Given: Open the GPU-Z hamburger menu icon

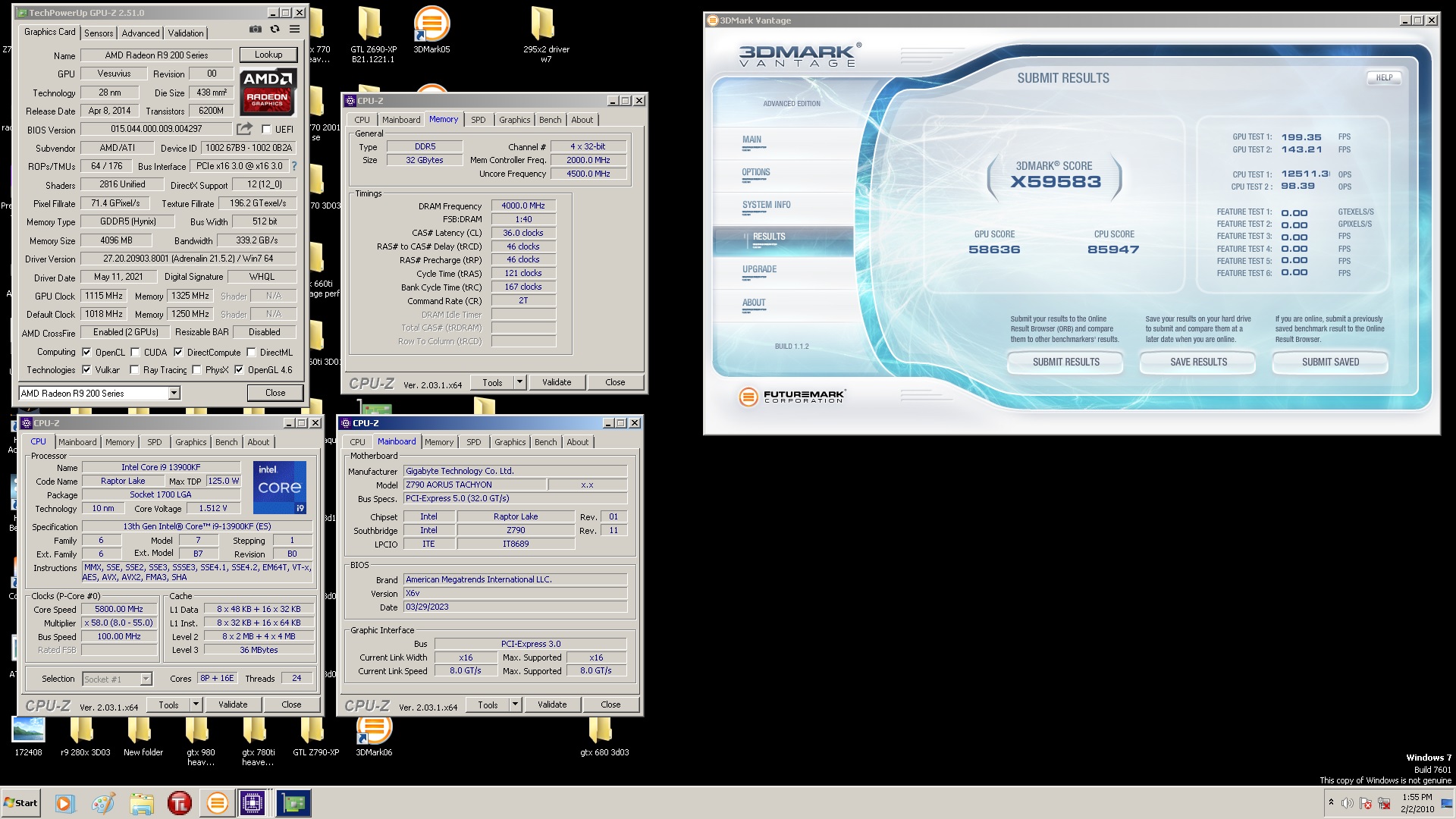Looking at the screenshot, I should (294, 30).
